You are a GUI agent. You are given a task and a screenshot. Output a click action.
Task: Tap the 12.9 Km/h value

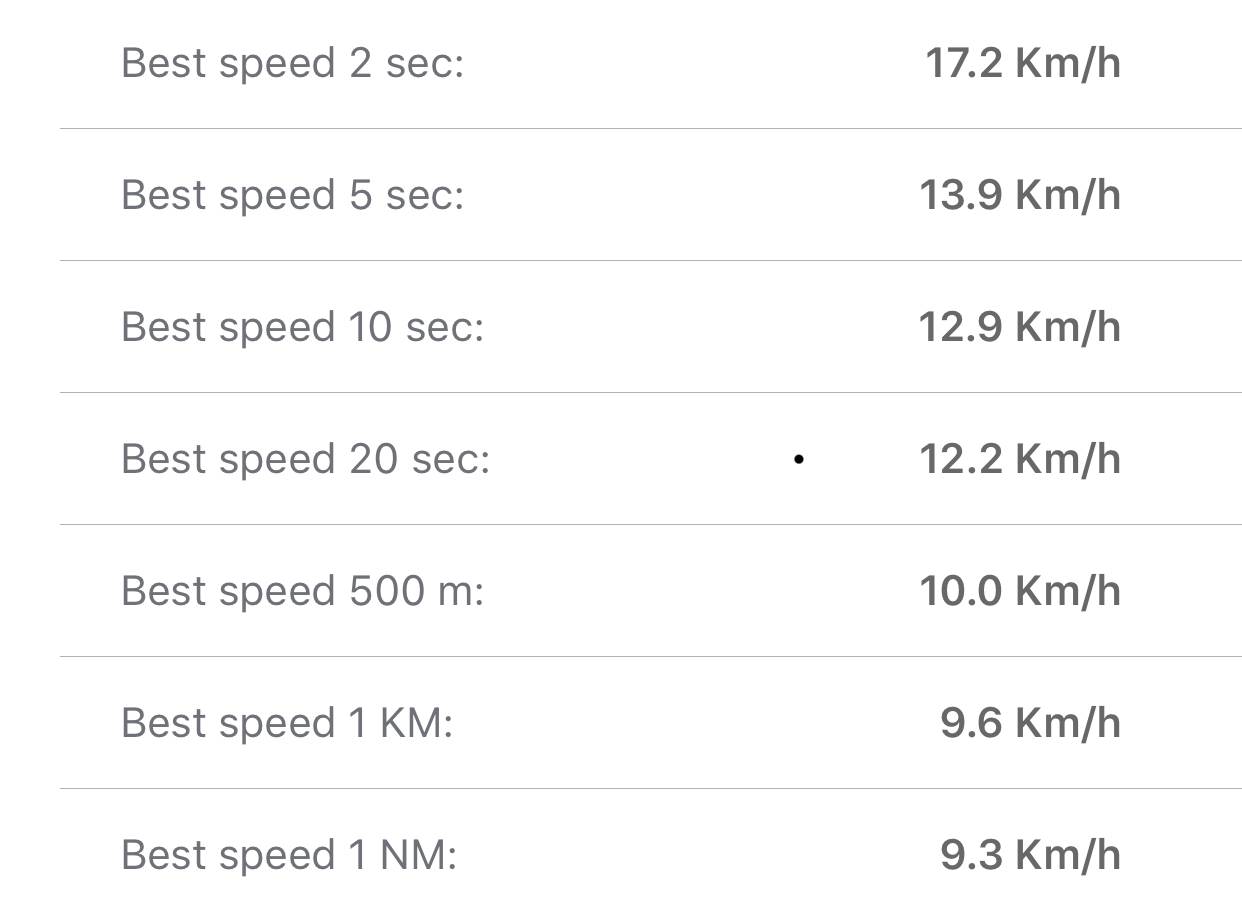1019,328
